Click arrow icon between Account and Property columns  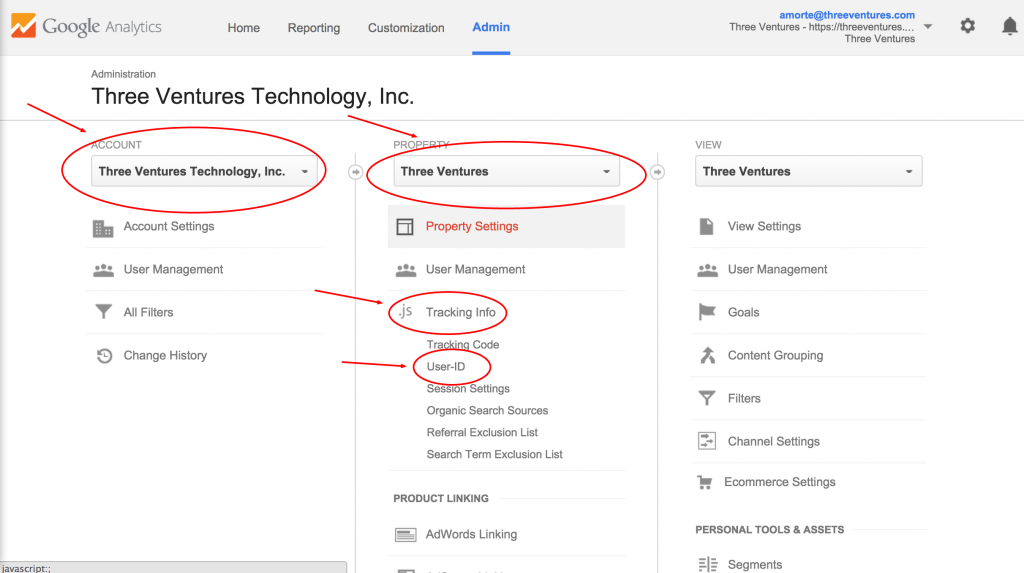[x=355, y=172]
